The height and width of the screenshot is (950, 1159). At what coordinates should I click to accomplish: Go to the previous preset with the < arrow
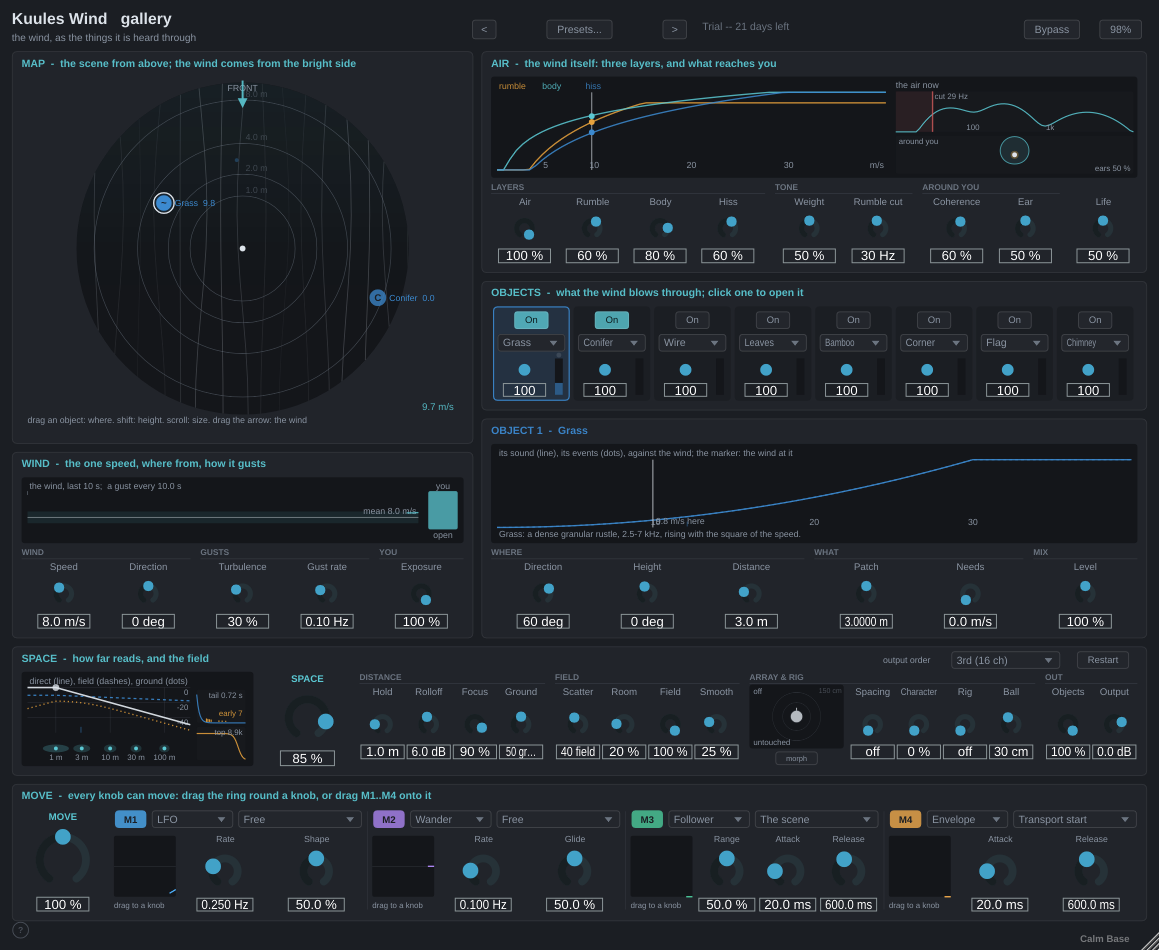click(x=484, y=30)
